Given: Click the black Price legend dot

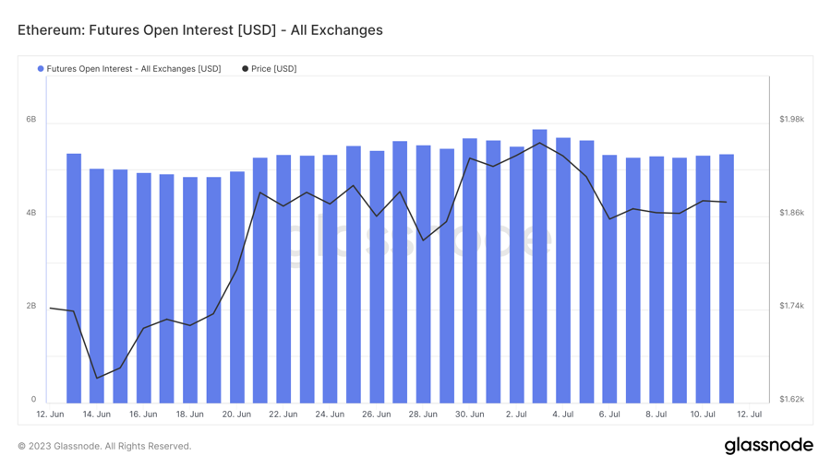Looking at the screenshot, I should [x=246, y=69].
